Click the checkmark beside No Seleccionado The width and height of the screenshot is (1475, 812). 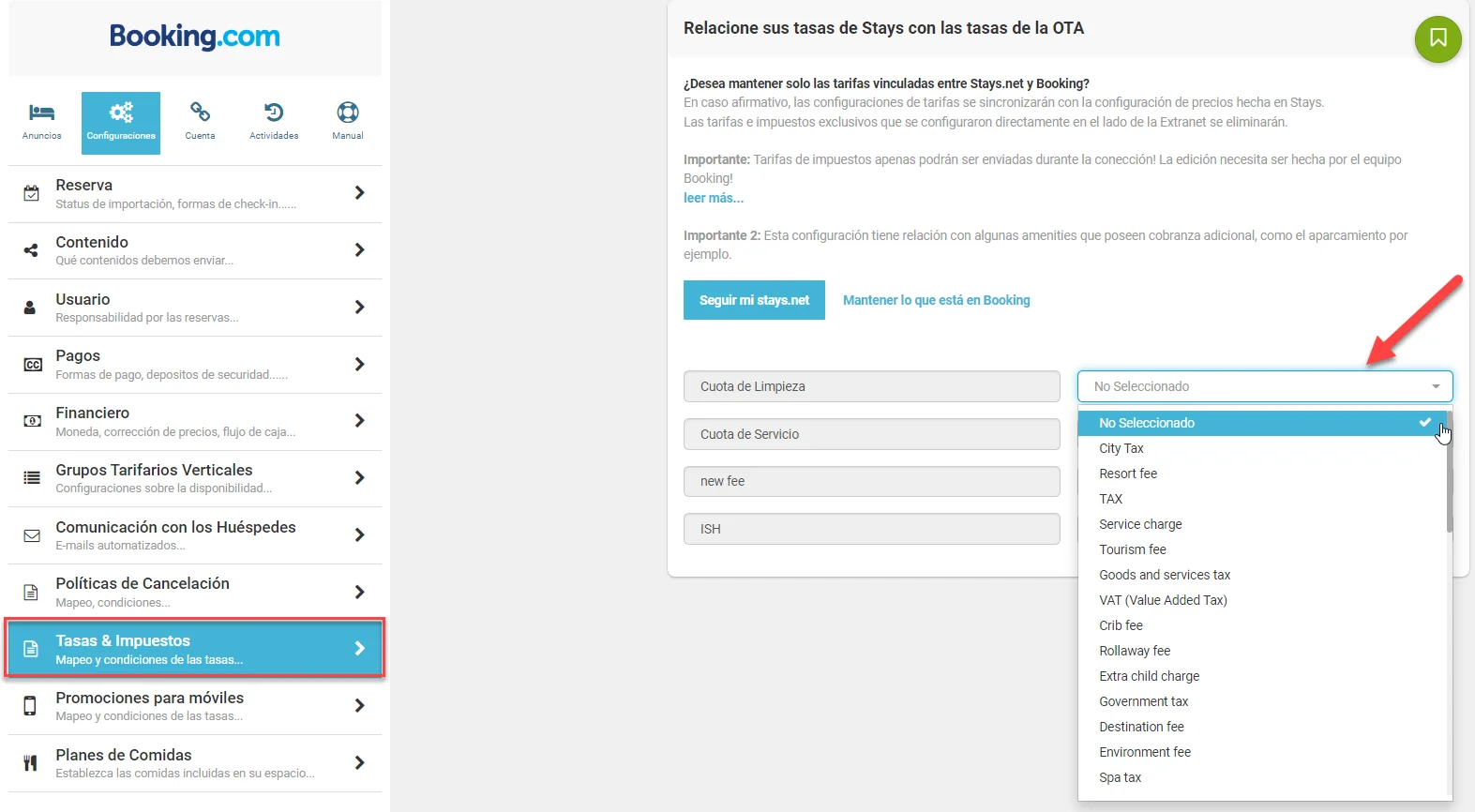pyautogui.click(x=1425, y=423)
